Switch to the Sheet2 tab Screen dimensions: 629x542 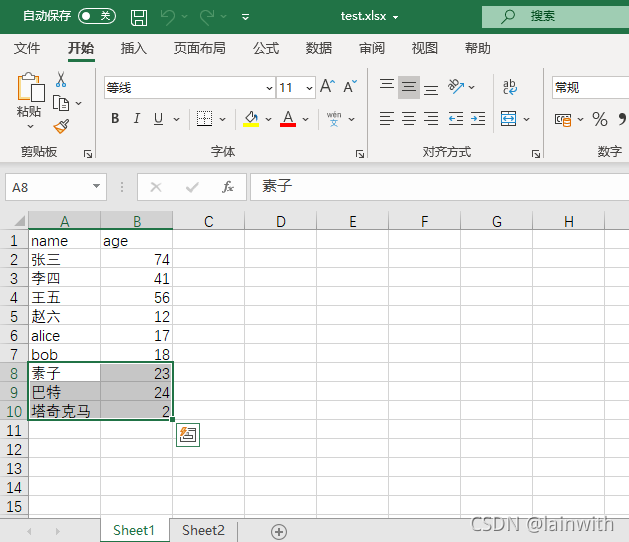click(x=203, y=531)
